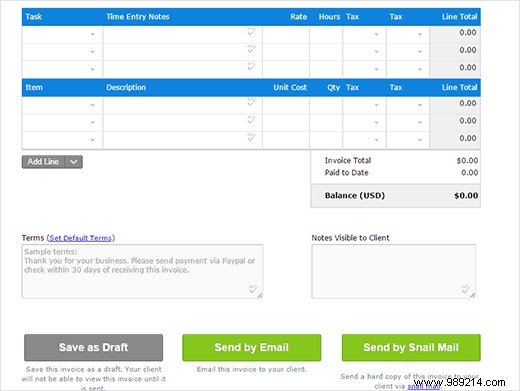The width and height of the screenshot is (520, 391).
Task: Click second Time Entry Notes field
Action: point(182,52)
